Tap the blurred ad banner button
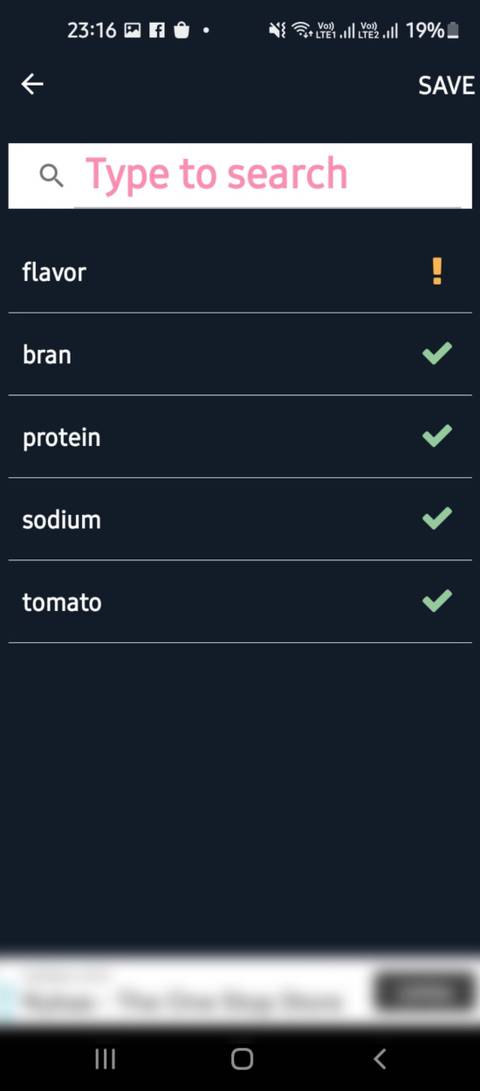The width and height of the screenshot is (480, 1091). pos(424,993)
